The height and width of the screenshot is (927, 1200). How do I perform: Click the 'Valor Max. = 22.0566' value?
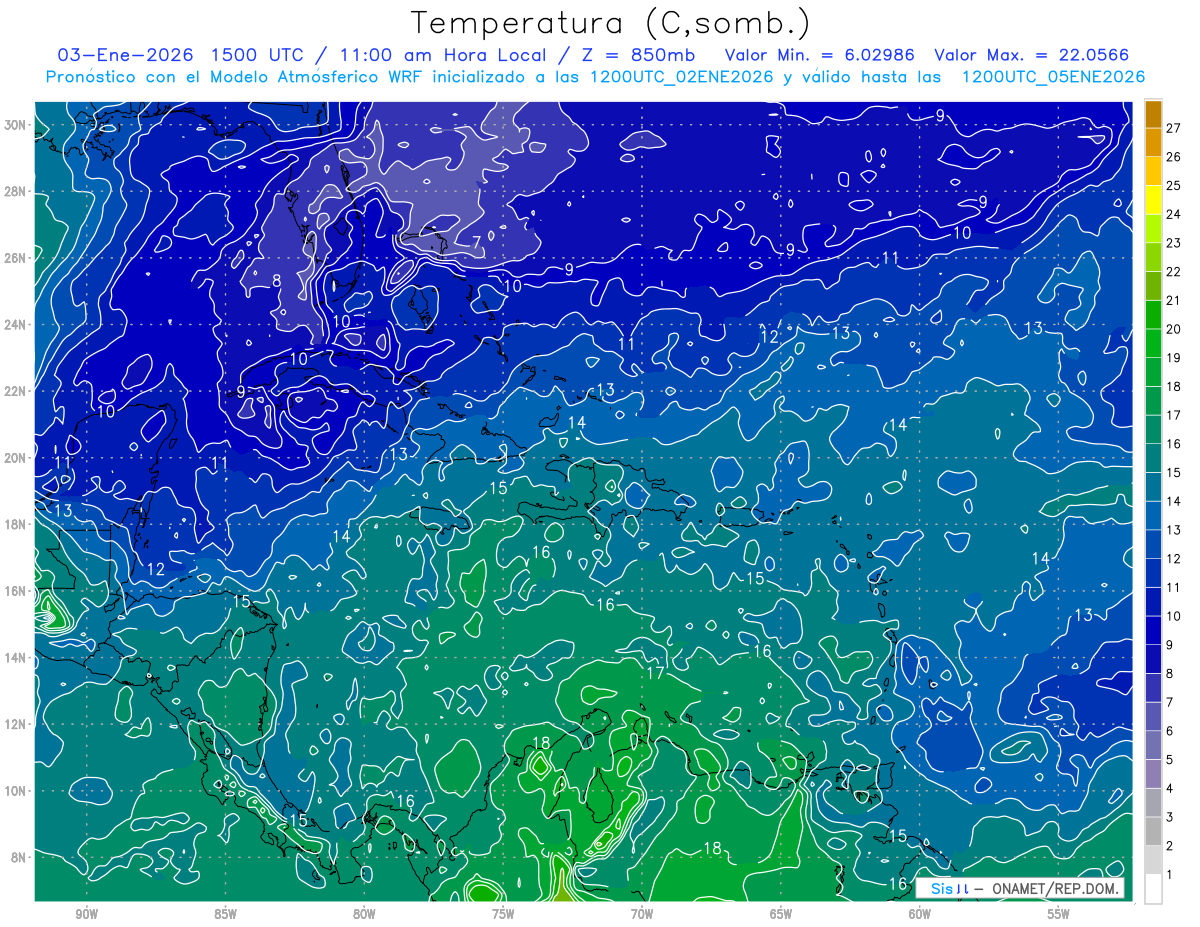coord(1031,55)
